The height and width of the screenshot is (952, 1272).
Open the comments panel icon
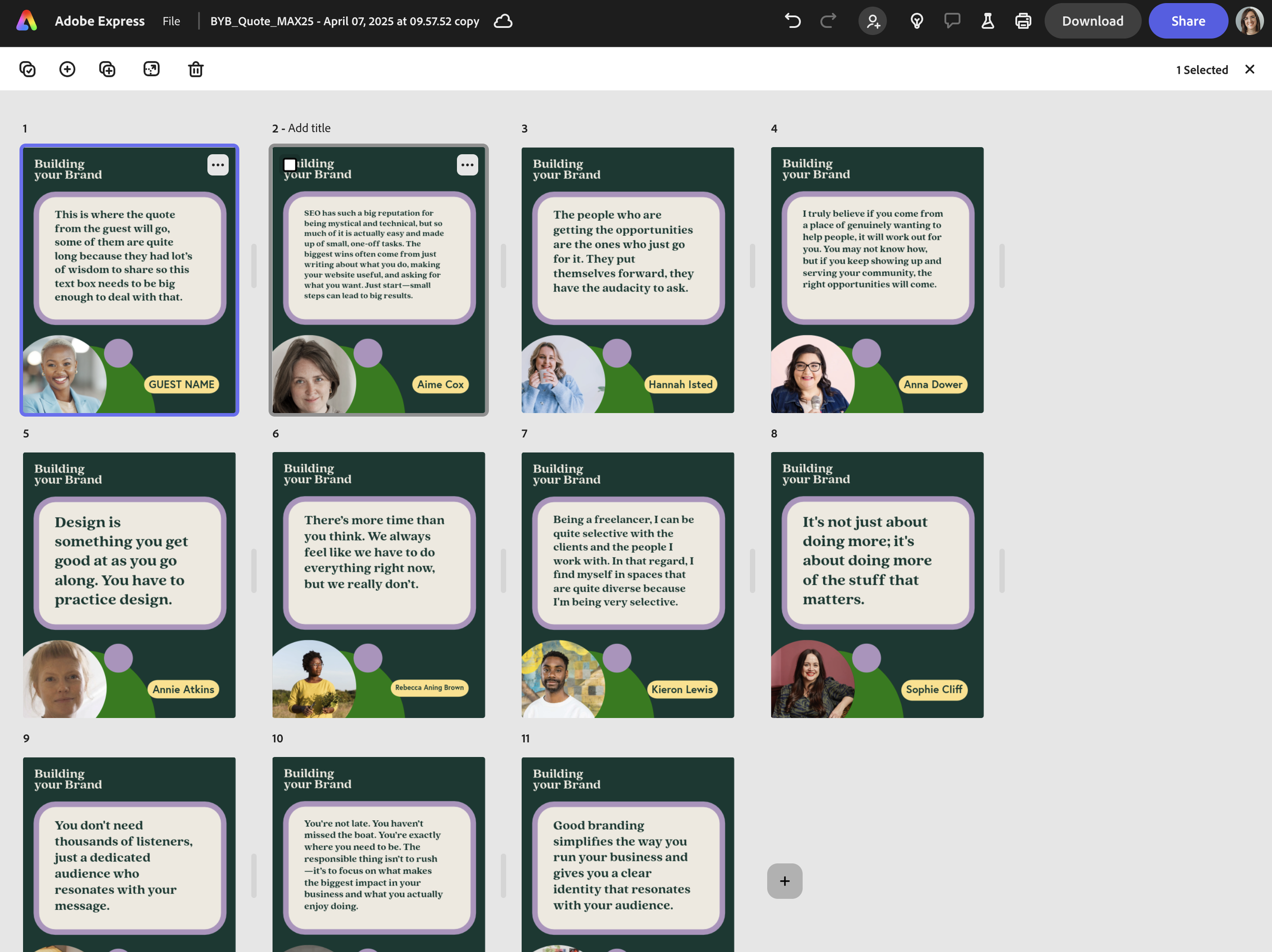pos(951,21)
